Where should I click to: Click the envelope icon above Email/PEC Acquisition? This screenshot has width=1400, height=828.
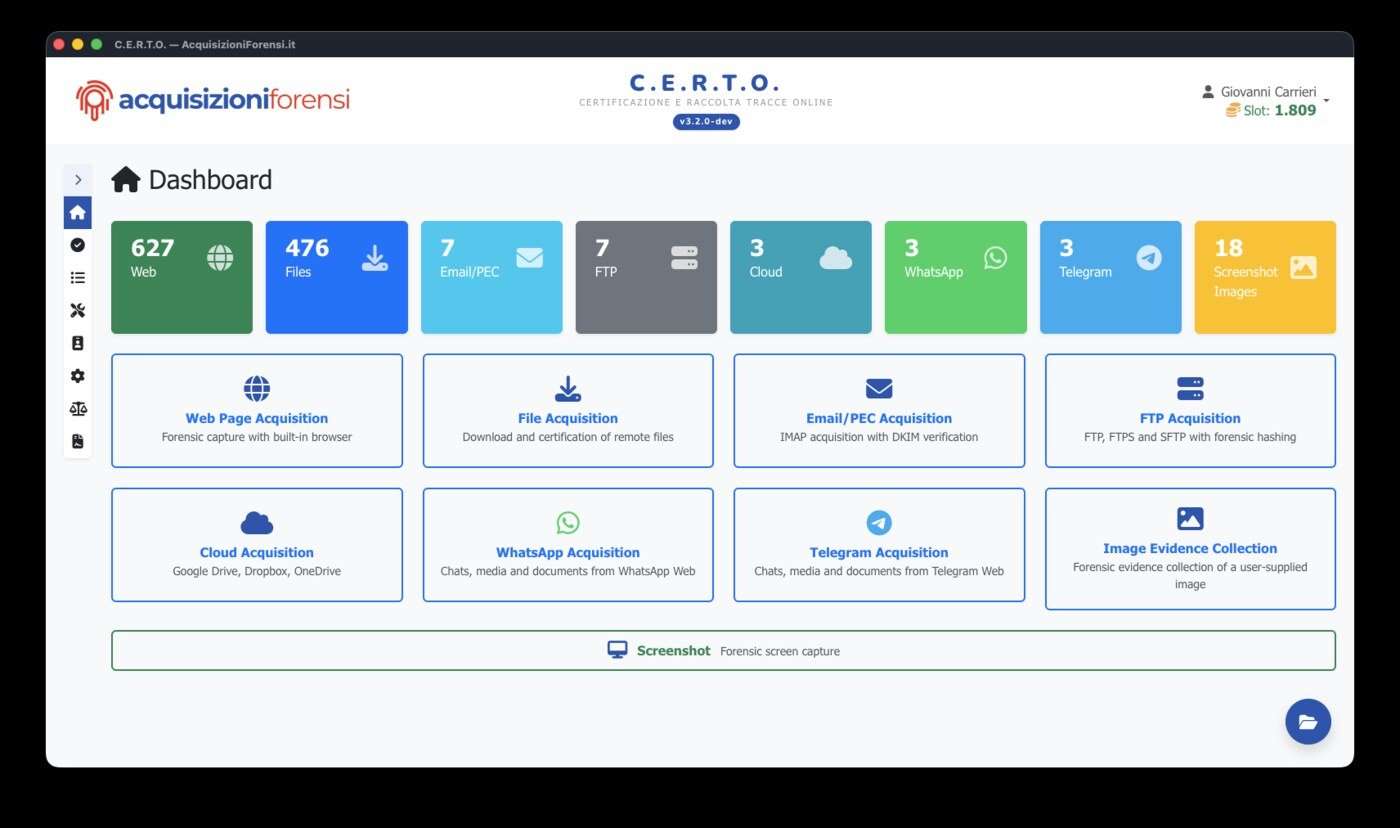[x=879, y=389]
